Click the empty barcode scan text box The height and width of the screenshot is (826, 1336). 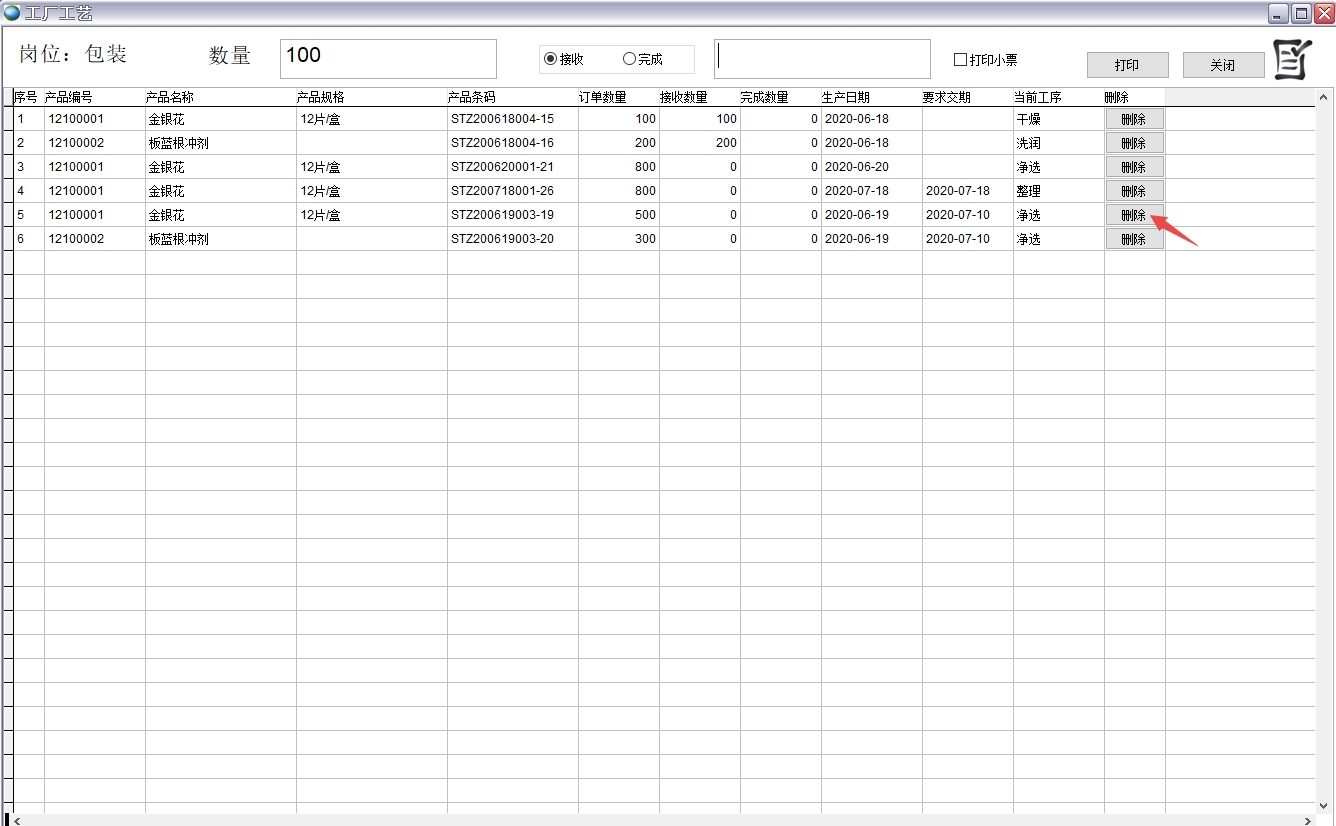(822, 59)
